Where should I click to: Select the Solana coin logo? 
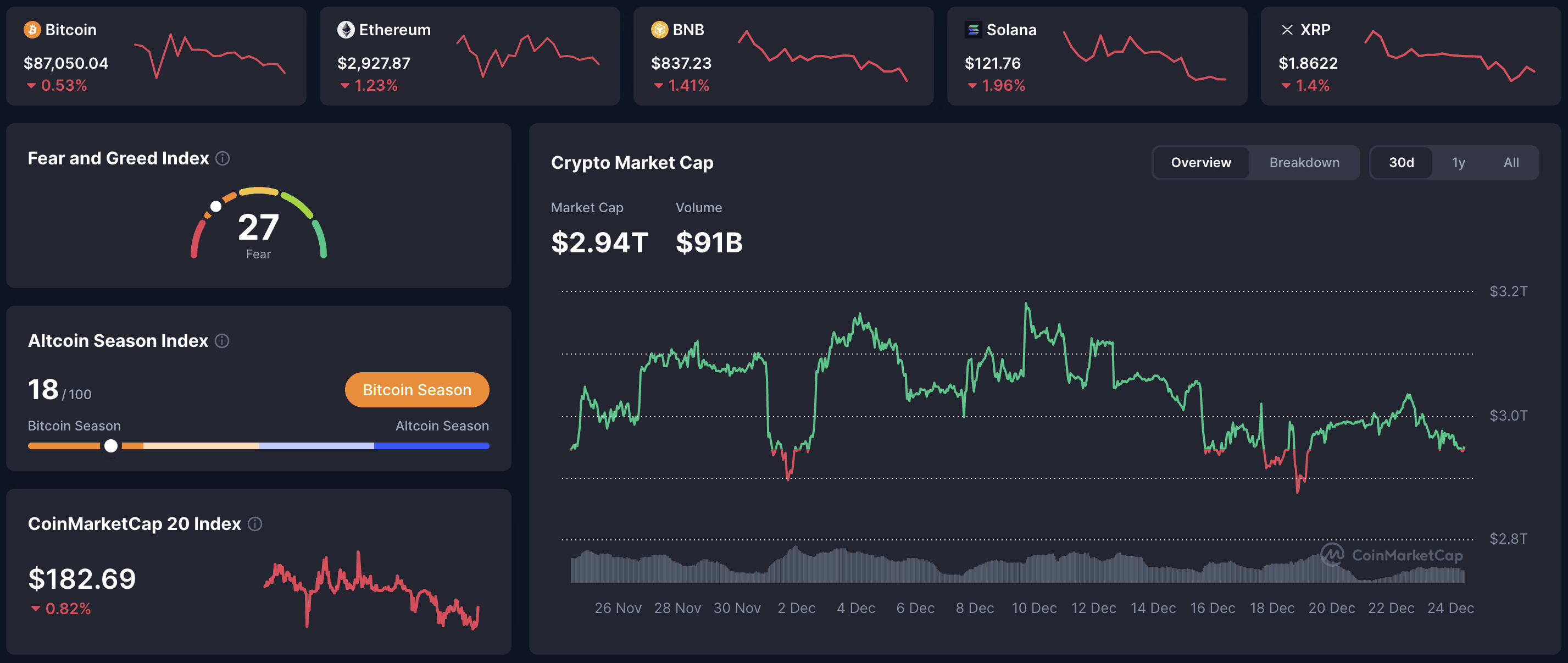(974, 29)
